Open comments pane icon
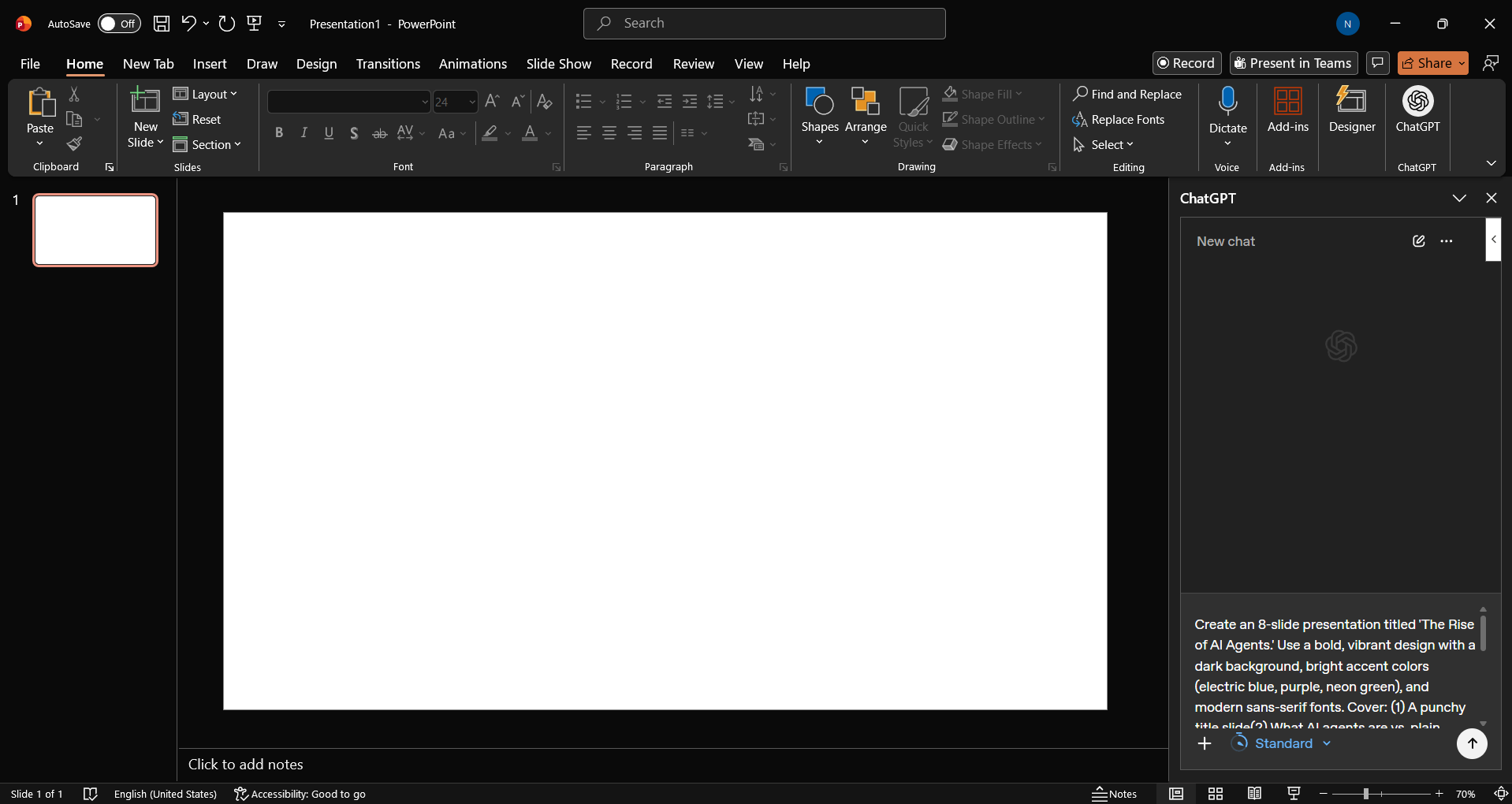This screenshot has width=1512, height=804. [1378, 63]
